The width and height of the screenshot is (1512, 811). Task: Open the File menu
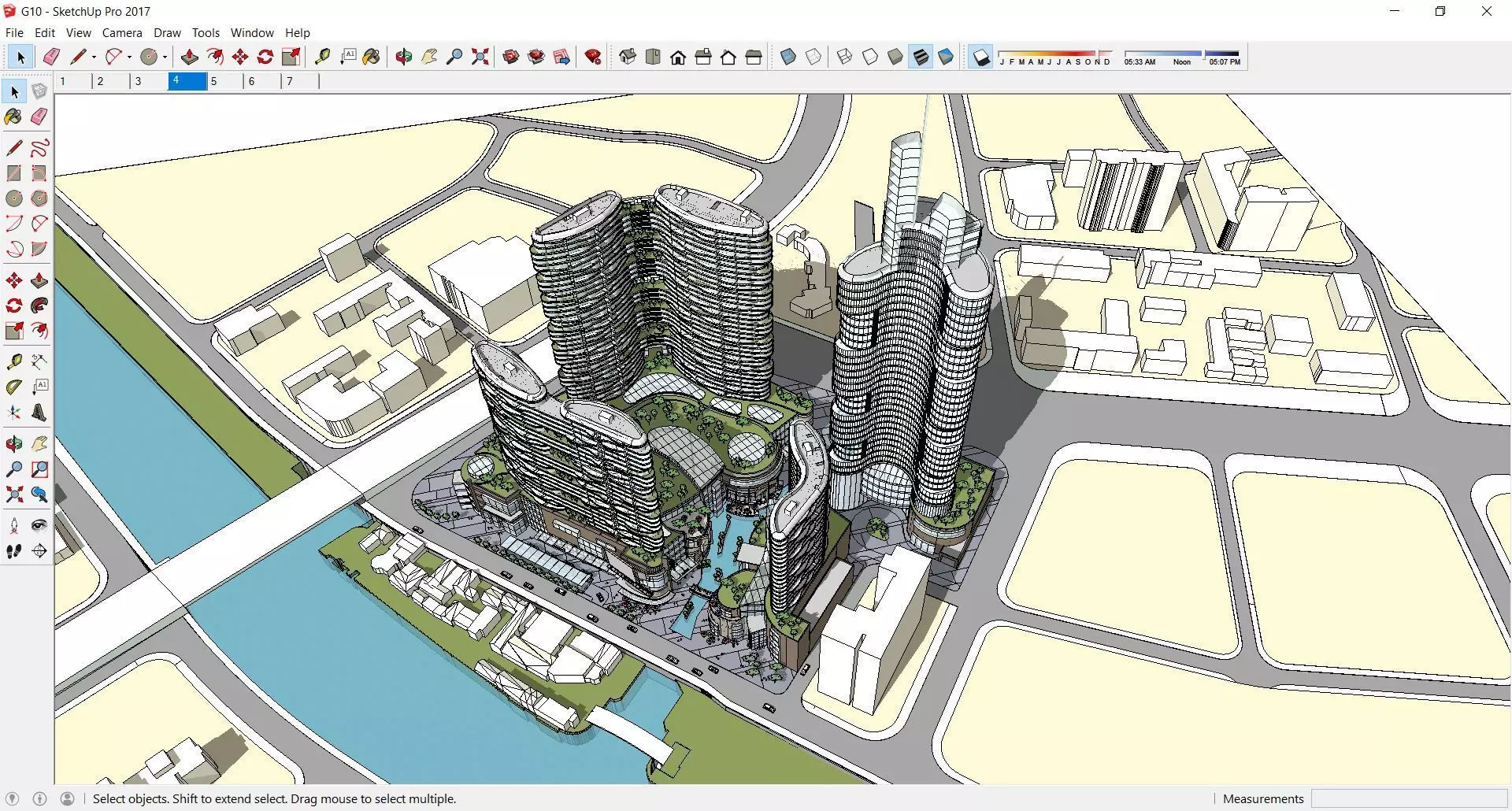14,33
